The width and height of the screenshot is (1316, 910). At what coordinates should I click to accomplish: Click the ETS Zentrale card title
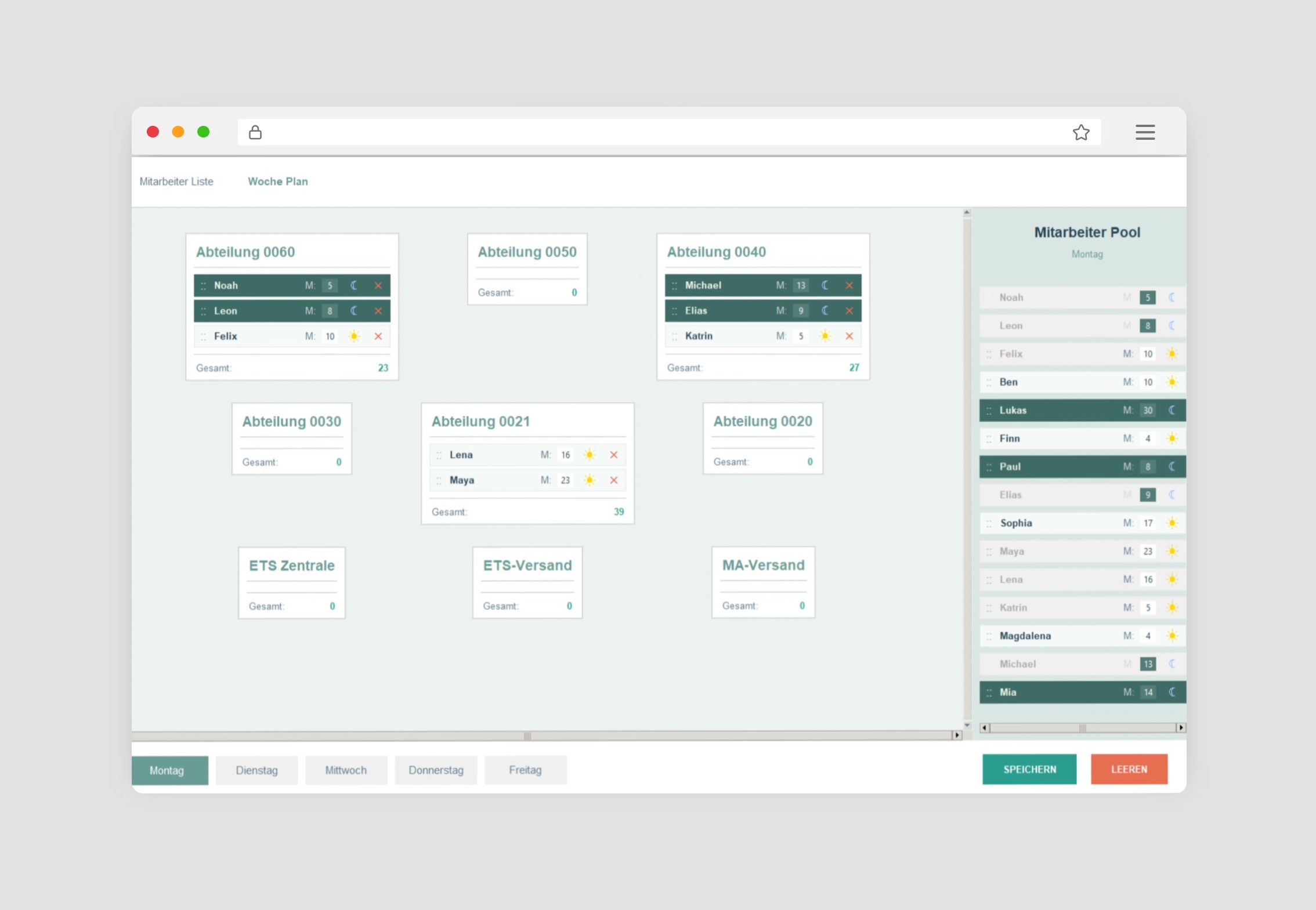pos(292,565)
